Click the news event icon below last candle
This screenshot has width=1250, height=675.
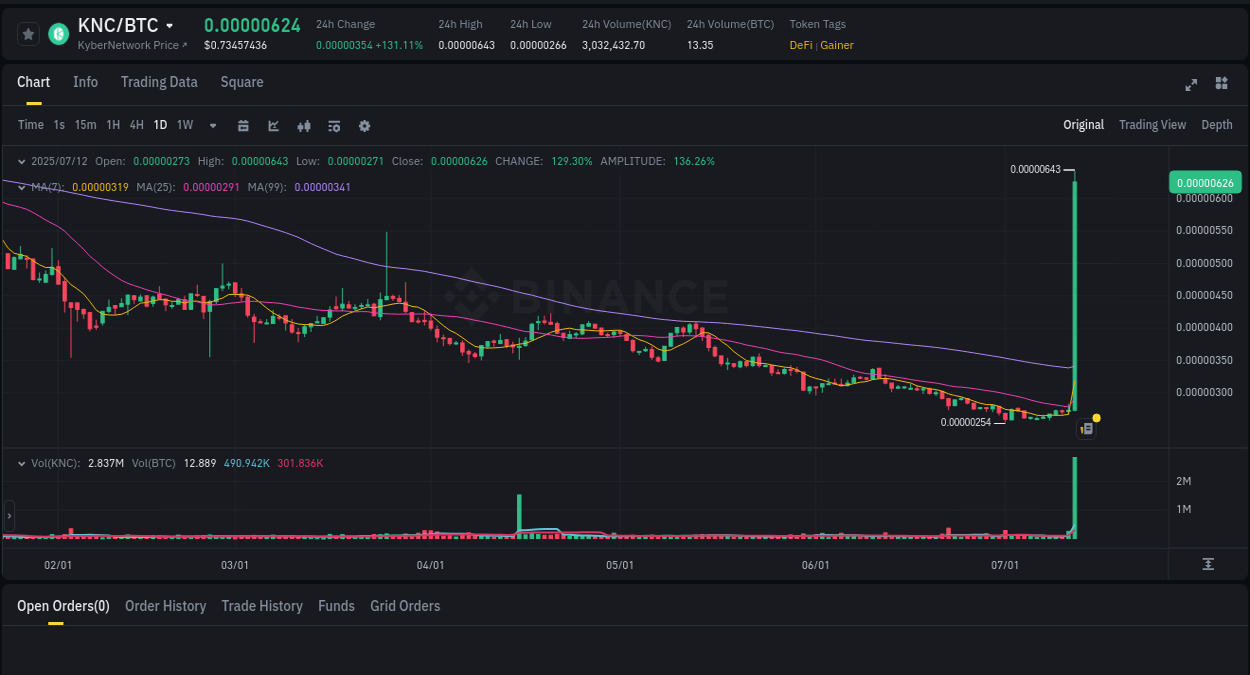click(1086, 429)
